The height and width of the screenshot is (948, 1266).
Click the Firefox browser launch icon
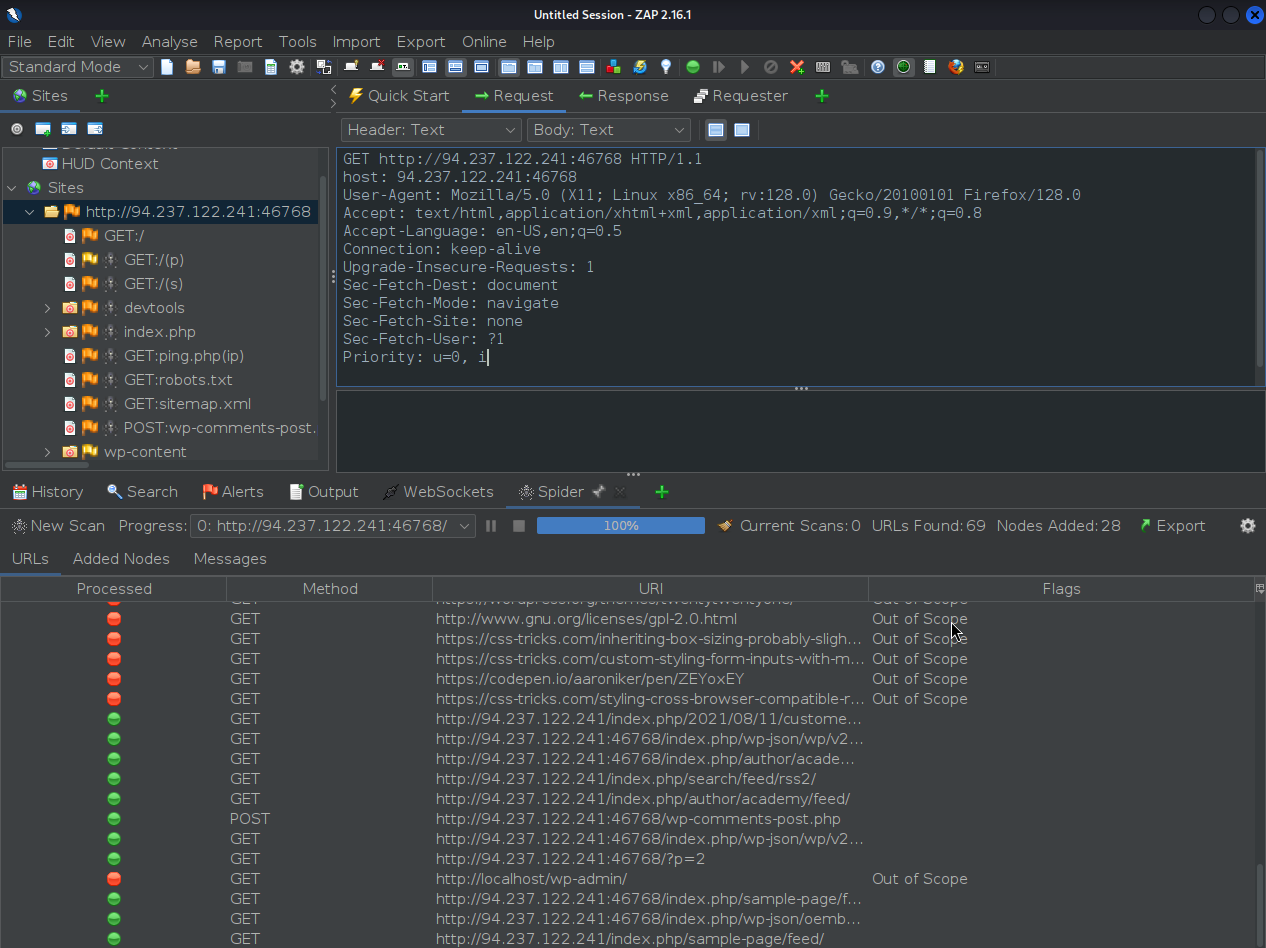tap(956, 67)
